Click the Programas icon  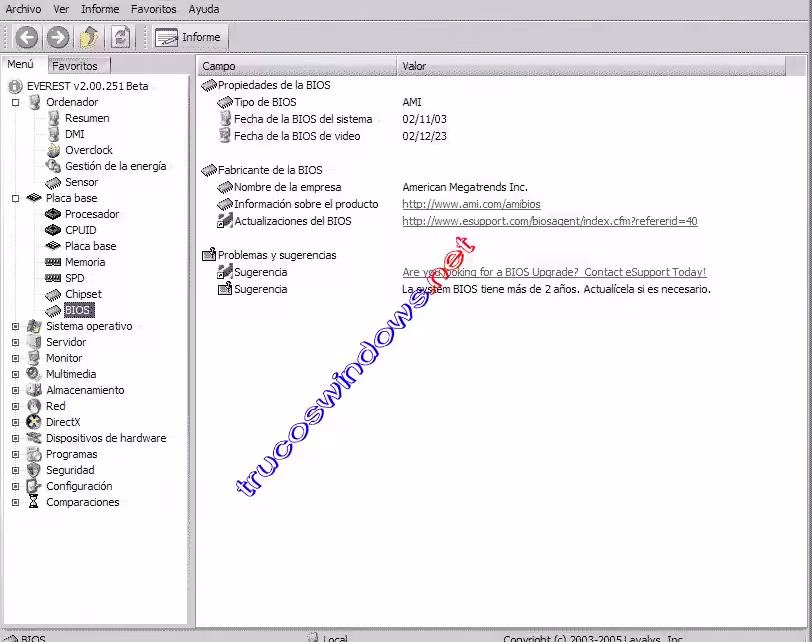coord(34,454)
